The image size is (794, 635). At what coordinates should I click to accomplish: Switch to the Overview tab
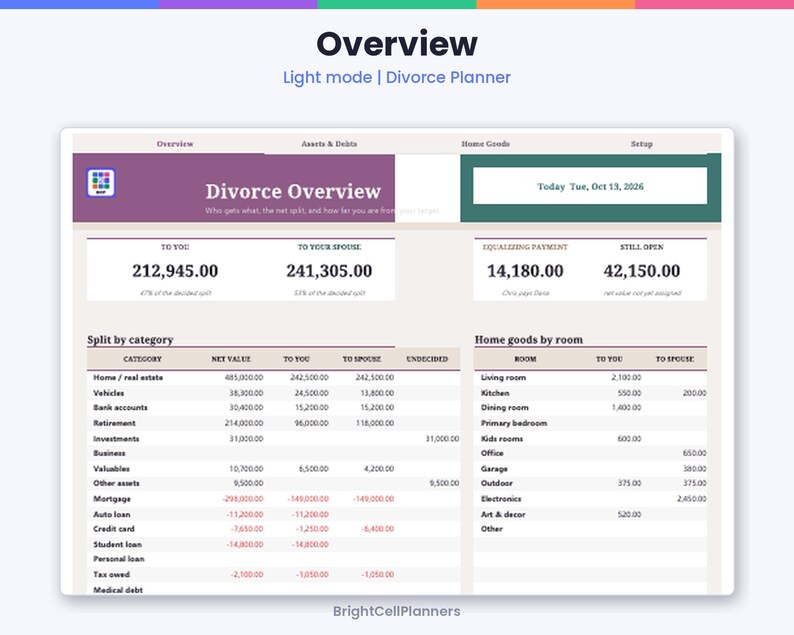point(175,144)
